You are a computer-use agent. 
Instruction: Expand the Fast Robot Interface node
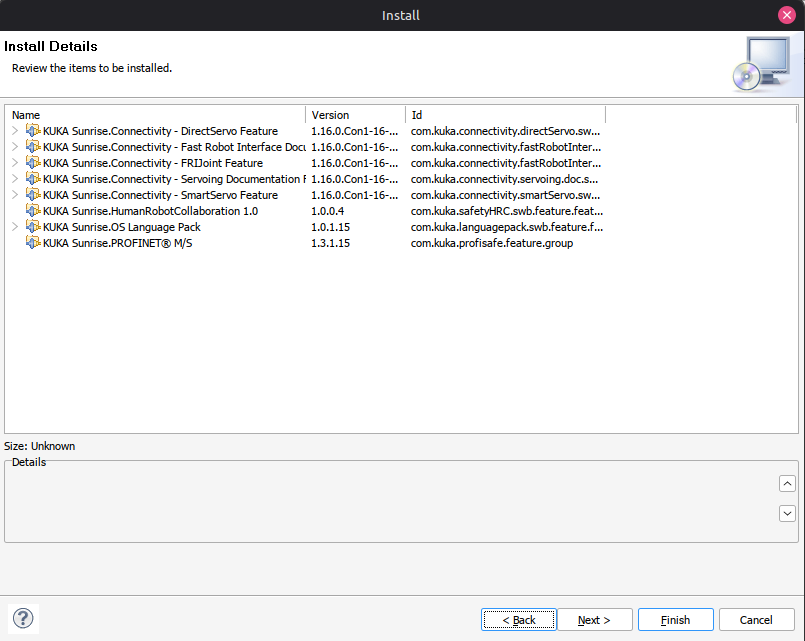click(15, 147)
